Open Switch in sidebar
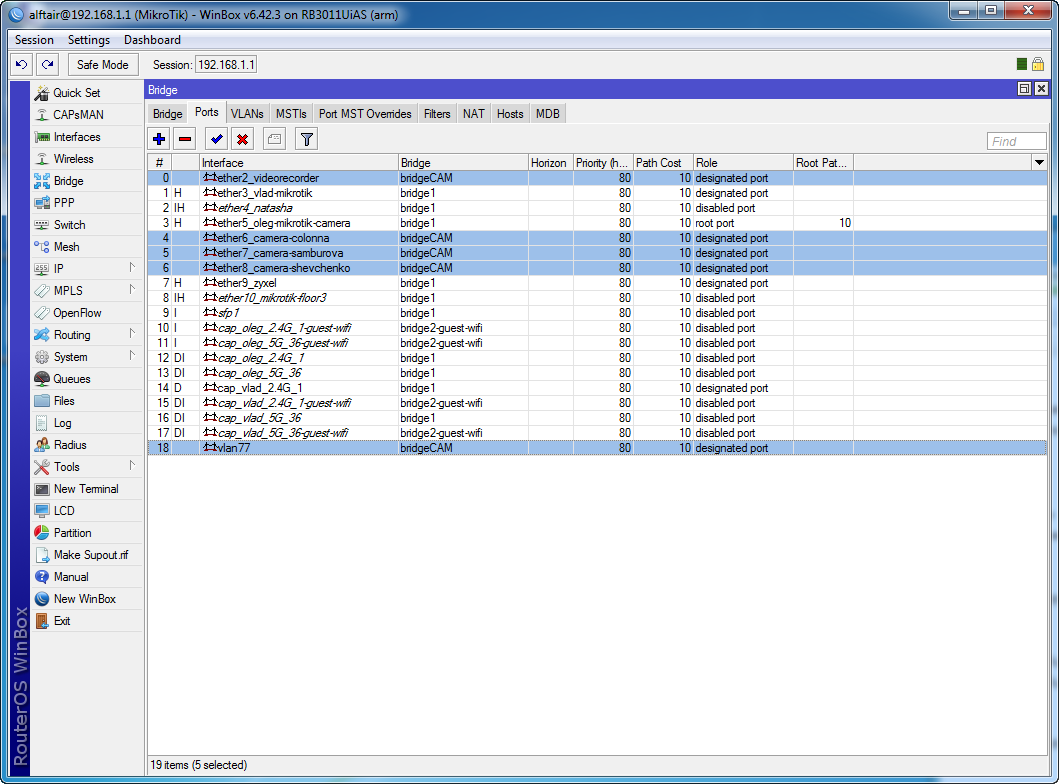The height and width of the screenshot is (784, 1059). tap(87, 225)
